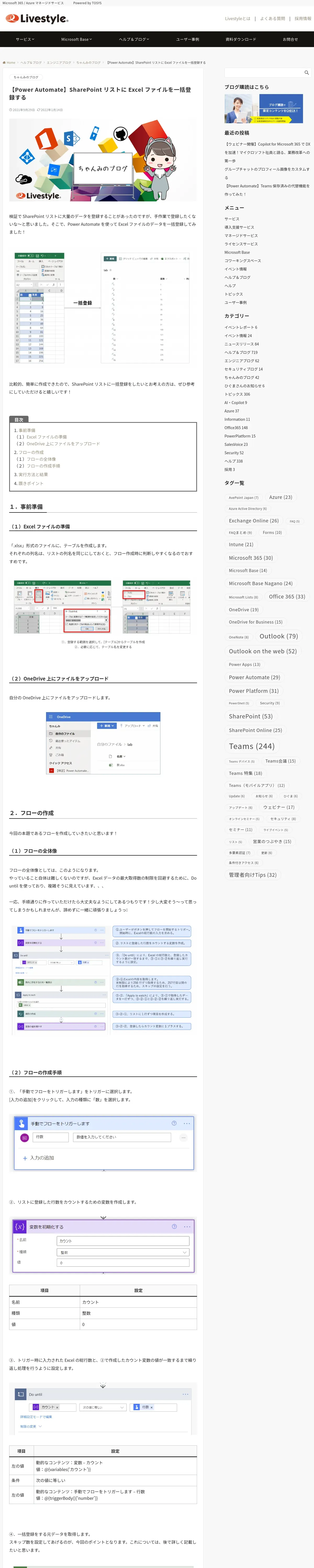
Task: Click the Livestyle logo in header
Action: (x=37, y=18)
